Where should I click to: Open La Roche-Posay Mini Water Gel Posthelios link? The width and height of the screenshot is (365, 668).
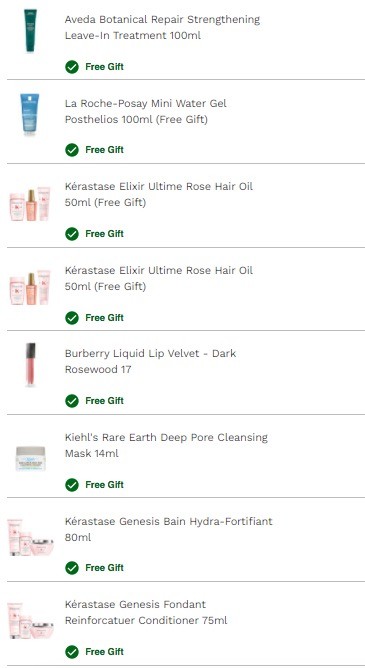point(146,111)
